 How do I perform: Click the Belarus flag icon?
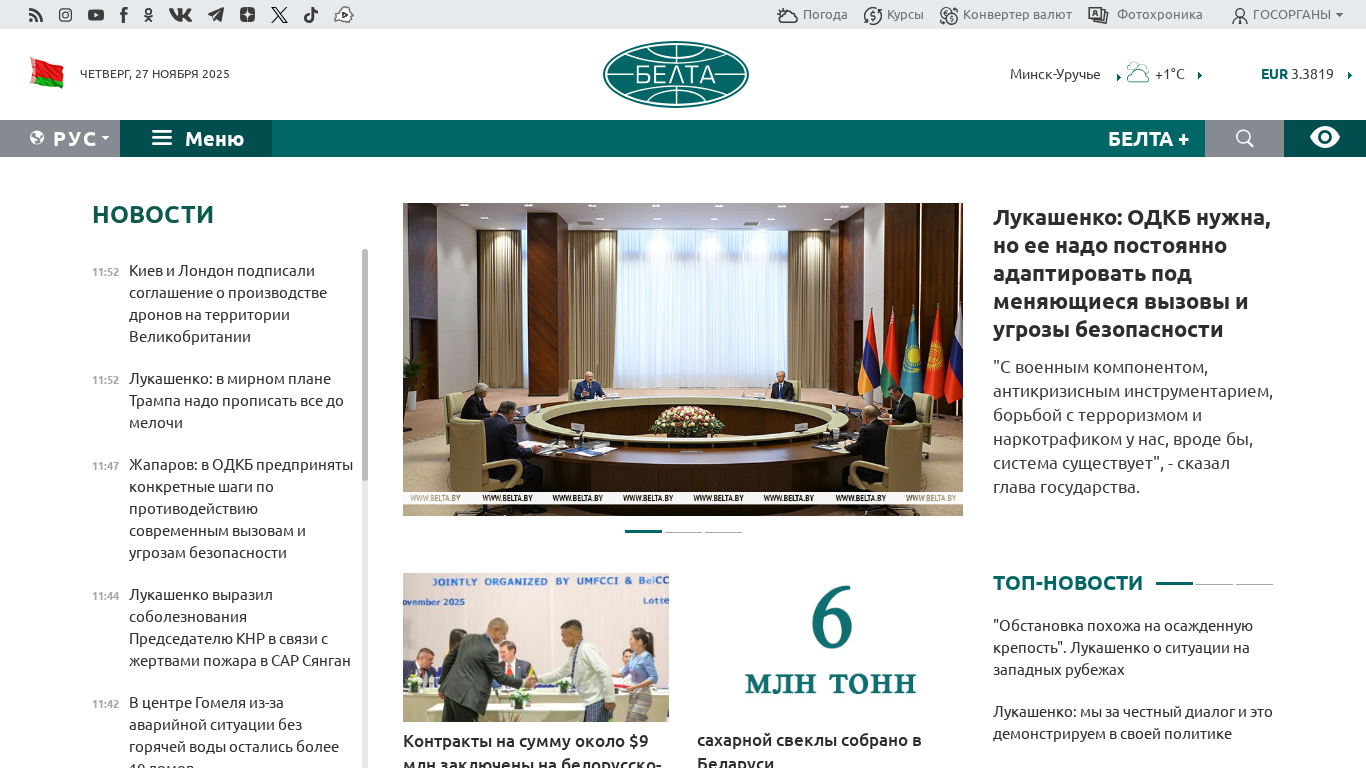(47, 73)
